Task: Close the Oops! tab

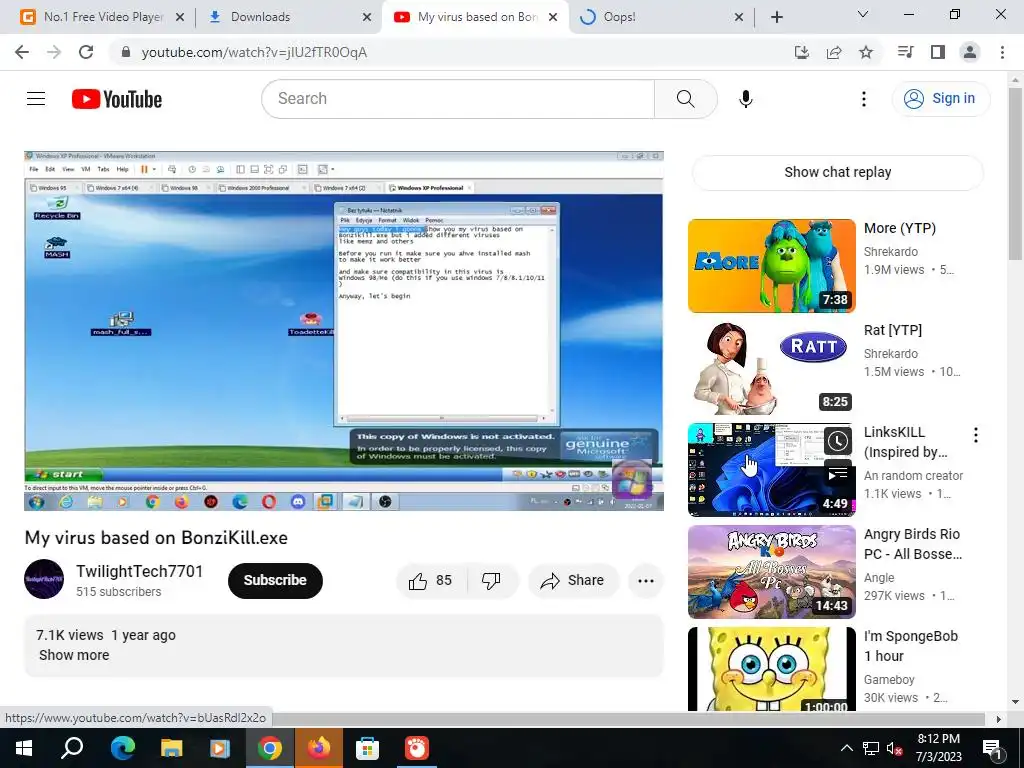Action: [739, 17]
